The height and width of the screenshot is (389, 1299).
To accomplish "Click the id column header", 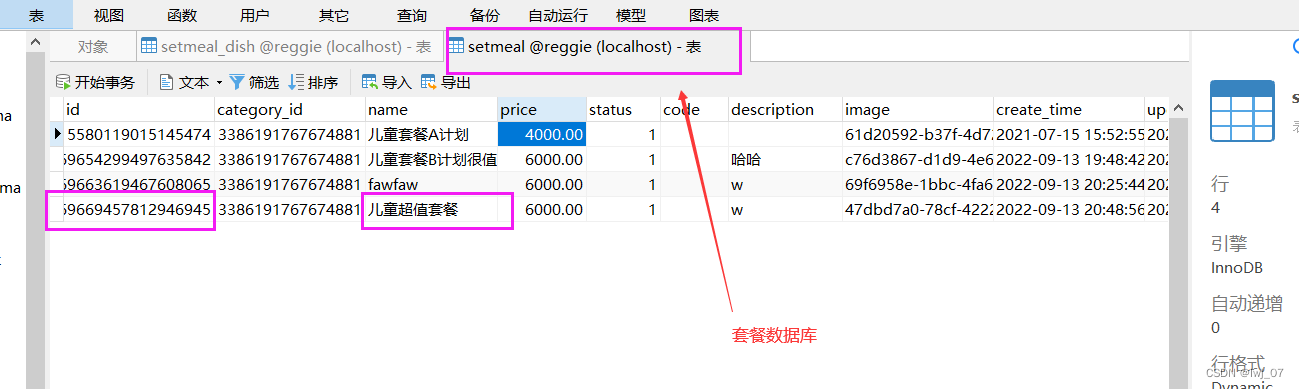I will (138, 110).
